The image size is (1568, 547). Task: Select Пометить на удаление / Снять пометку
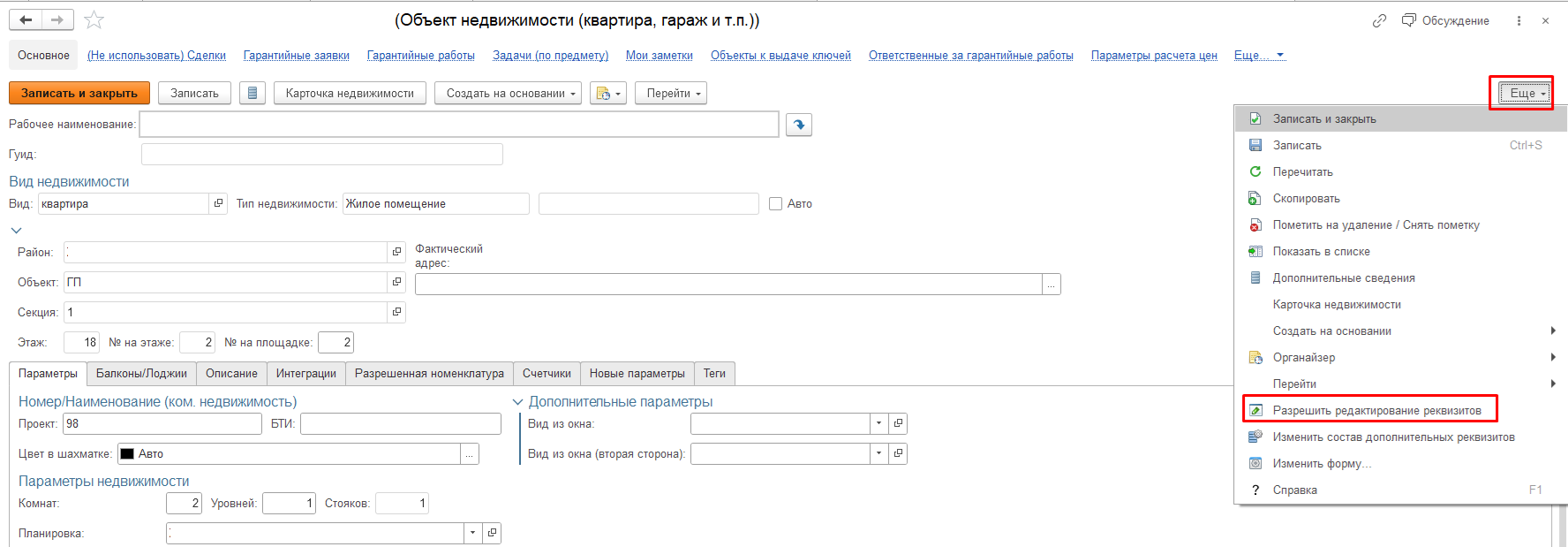(1400, 224)
